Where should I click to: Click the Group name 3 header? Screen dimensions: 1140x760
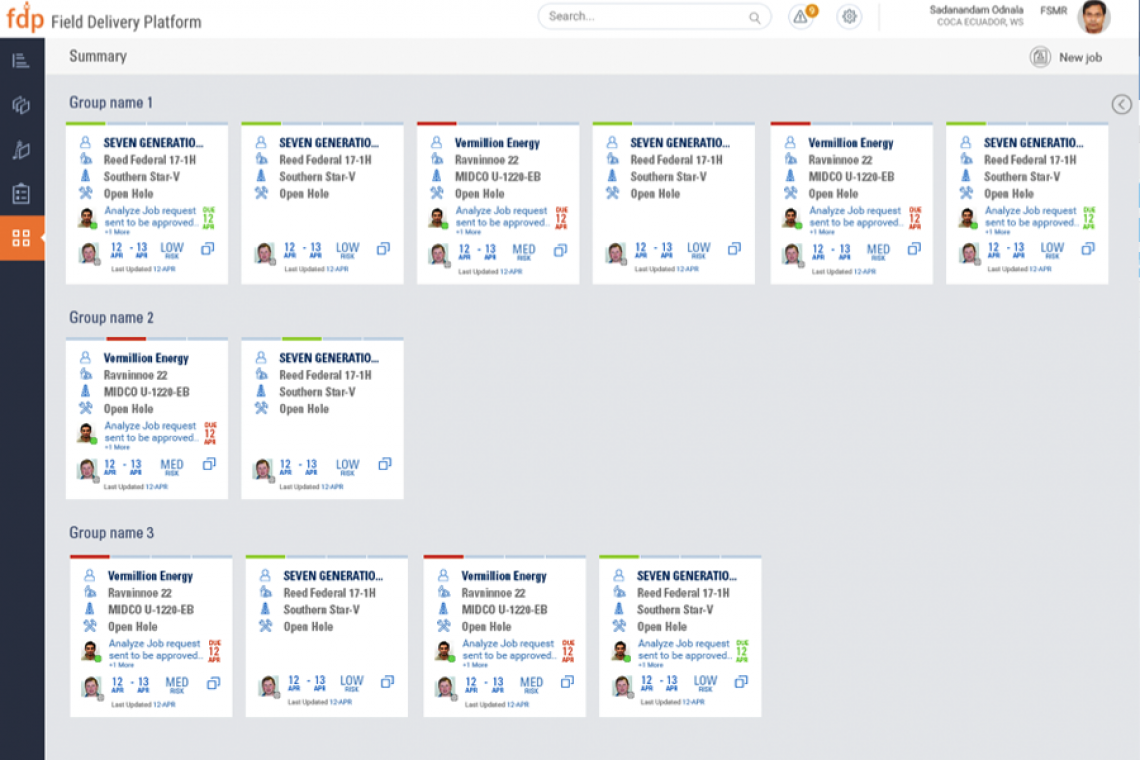[111, 533]
